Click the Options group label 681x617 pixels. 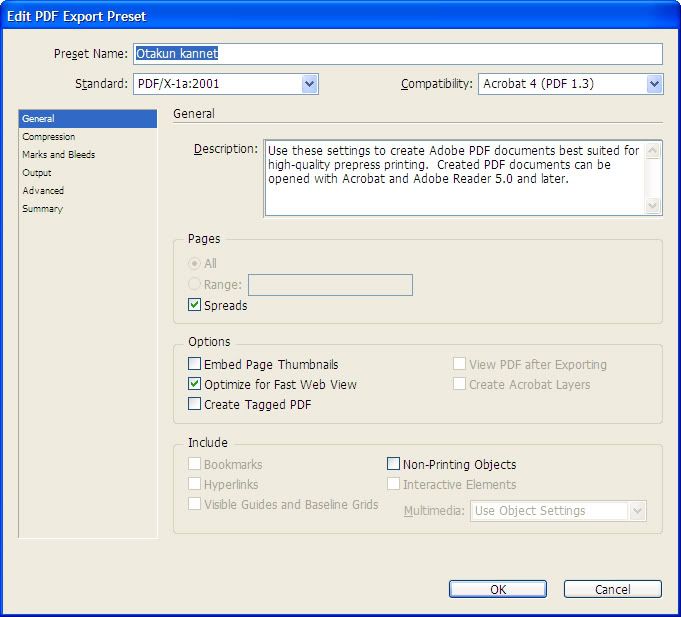pyautogui.click(x=209, y=342)
